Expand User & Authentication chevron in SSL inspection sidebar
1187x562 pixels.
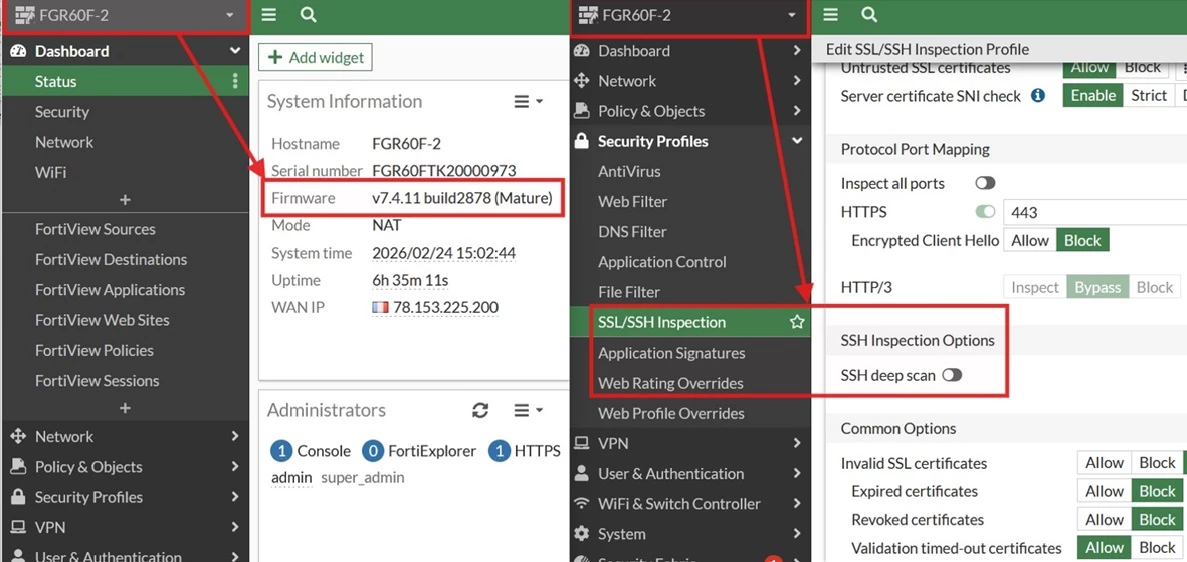point(796,473)
